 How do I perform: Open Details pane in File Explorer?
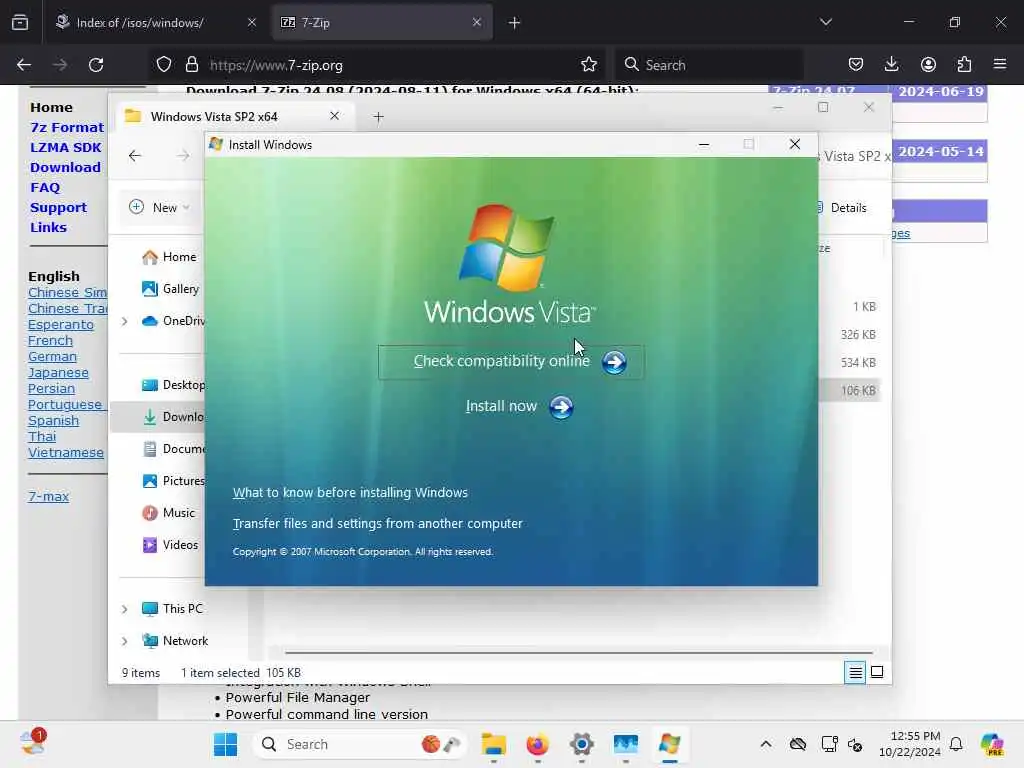(841, 208)
